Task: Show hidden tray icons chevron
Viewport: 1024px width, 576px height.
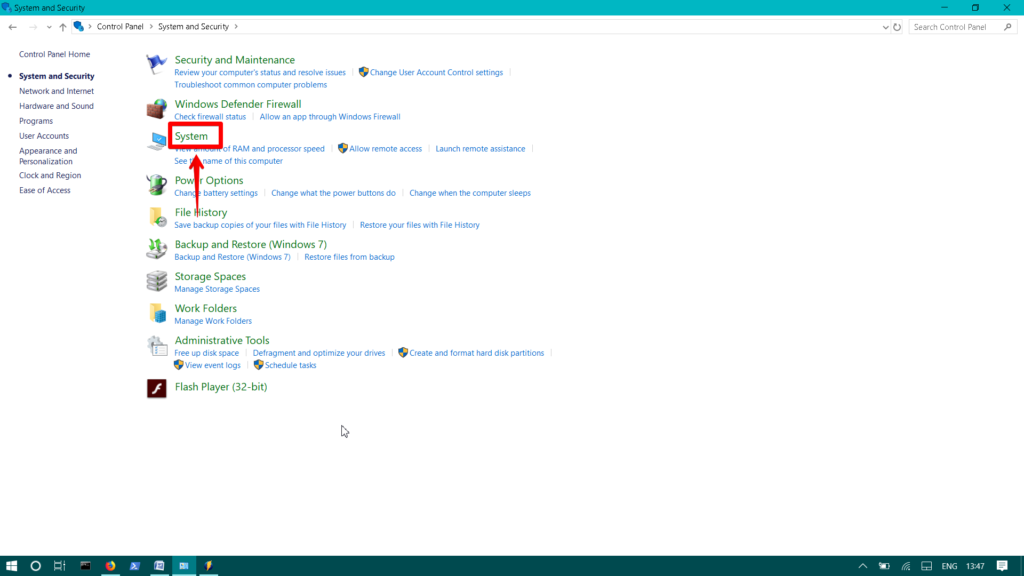Action: (x=863, y=566)
